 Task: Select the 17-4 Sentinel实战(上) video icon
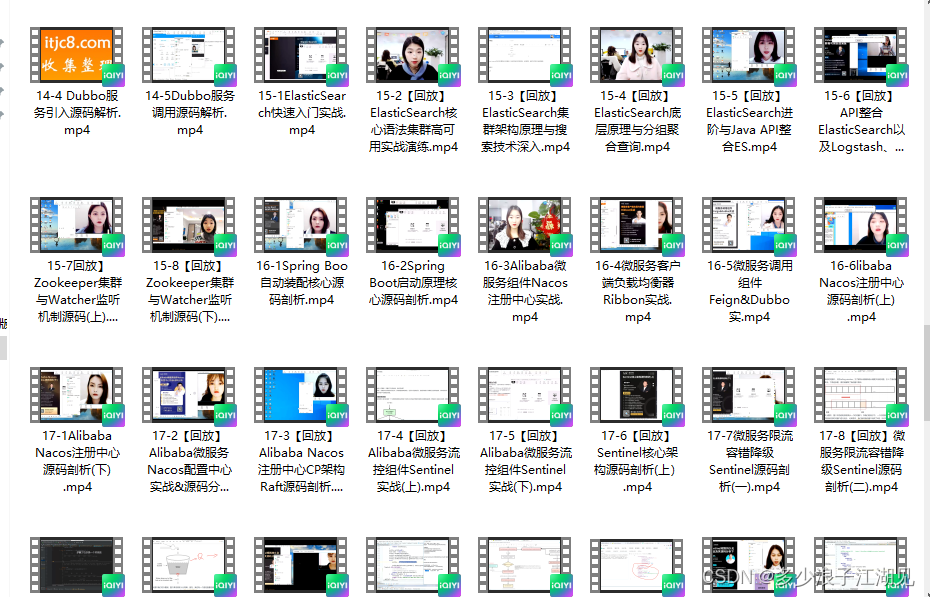(x=413, y=395)
